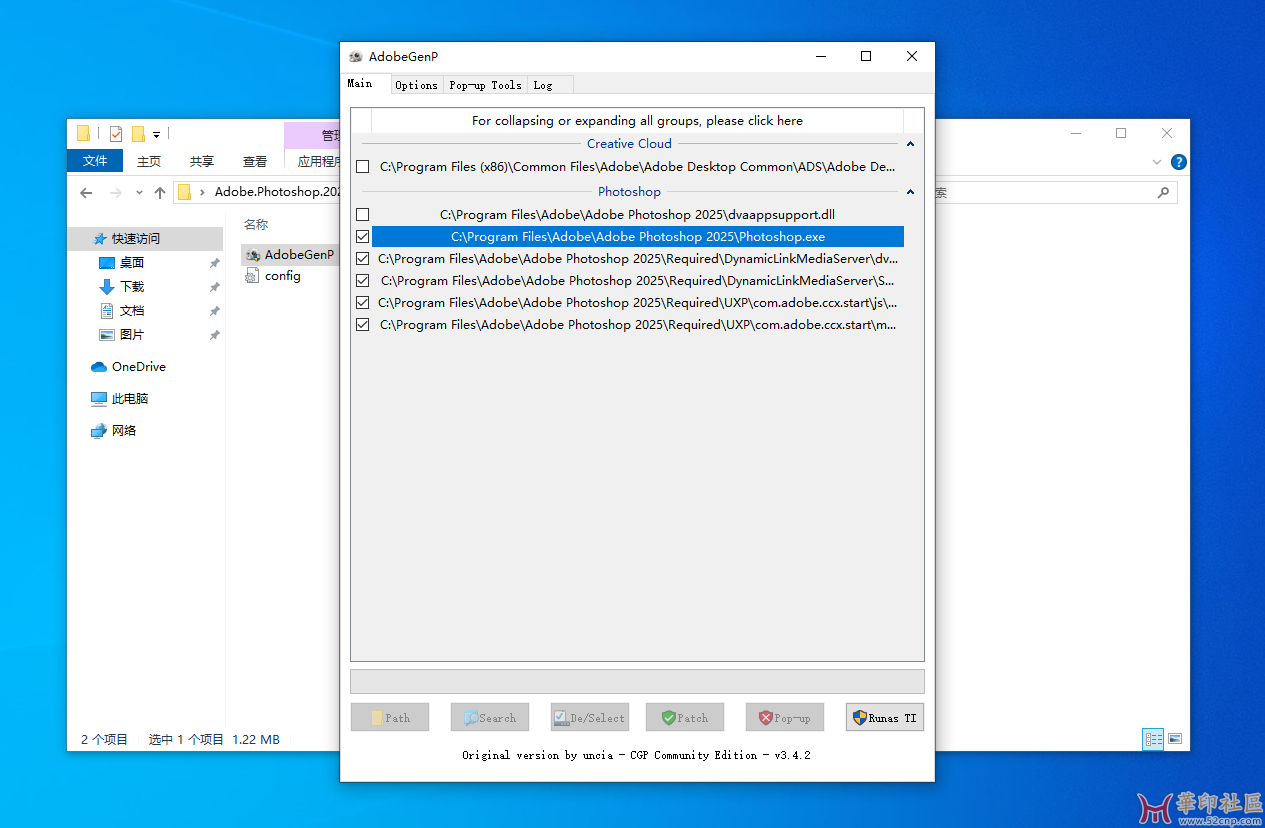Select the AdobeGenP file in Explorer

[x=290, y=255]
